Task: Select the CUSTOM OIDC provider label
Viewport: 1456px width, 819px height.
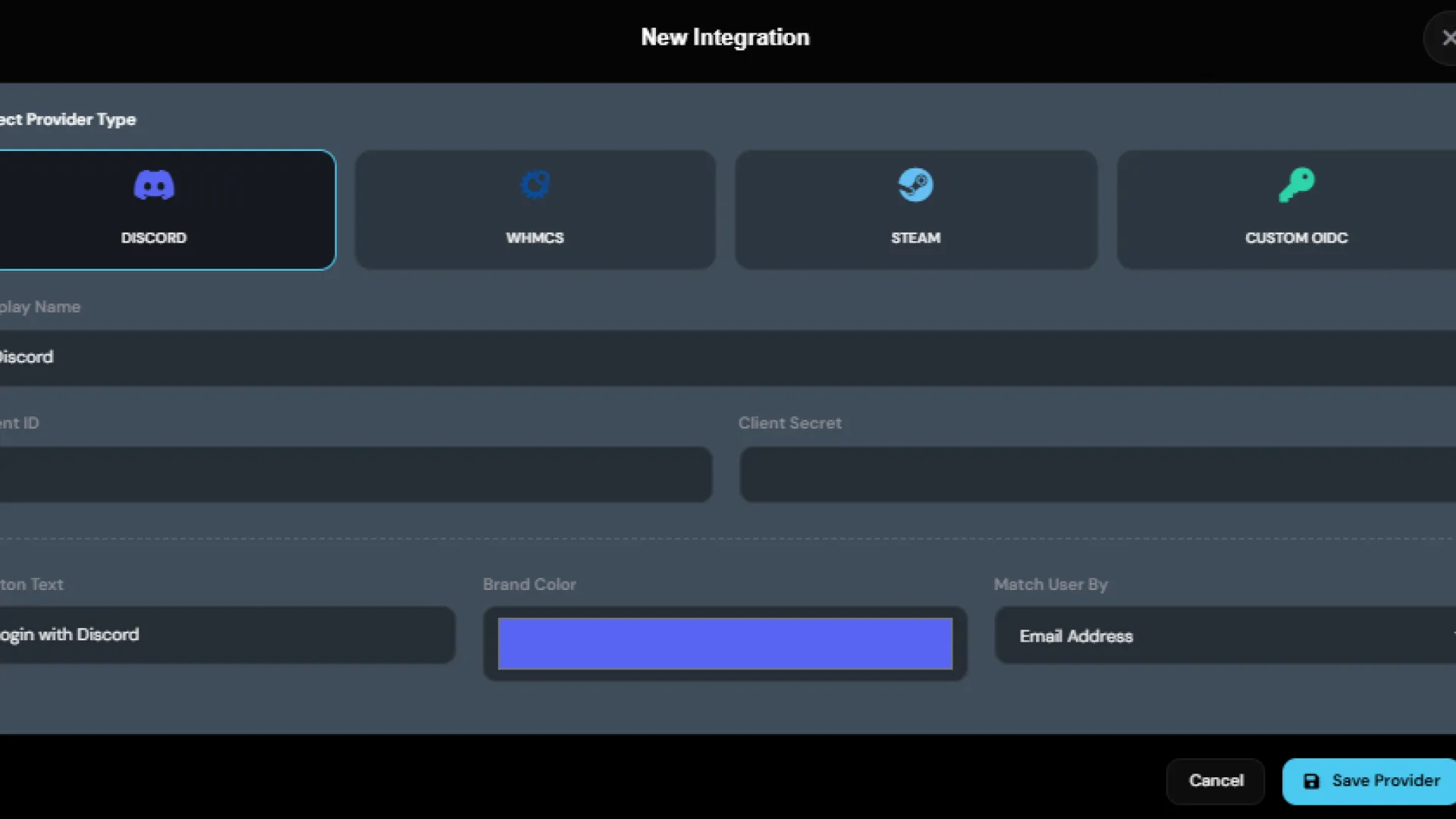Action: pyautogui.click(x=1296, y=238)
